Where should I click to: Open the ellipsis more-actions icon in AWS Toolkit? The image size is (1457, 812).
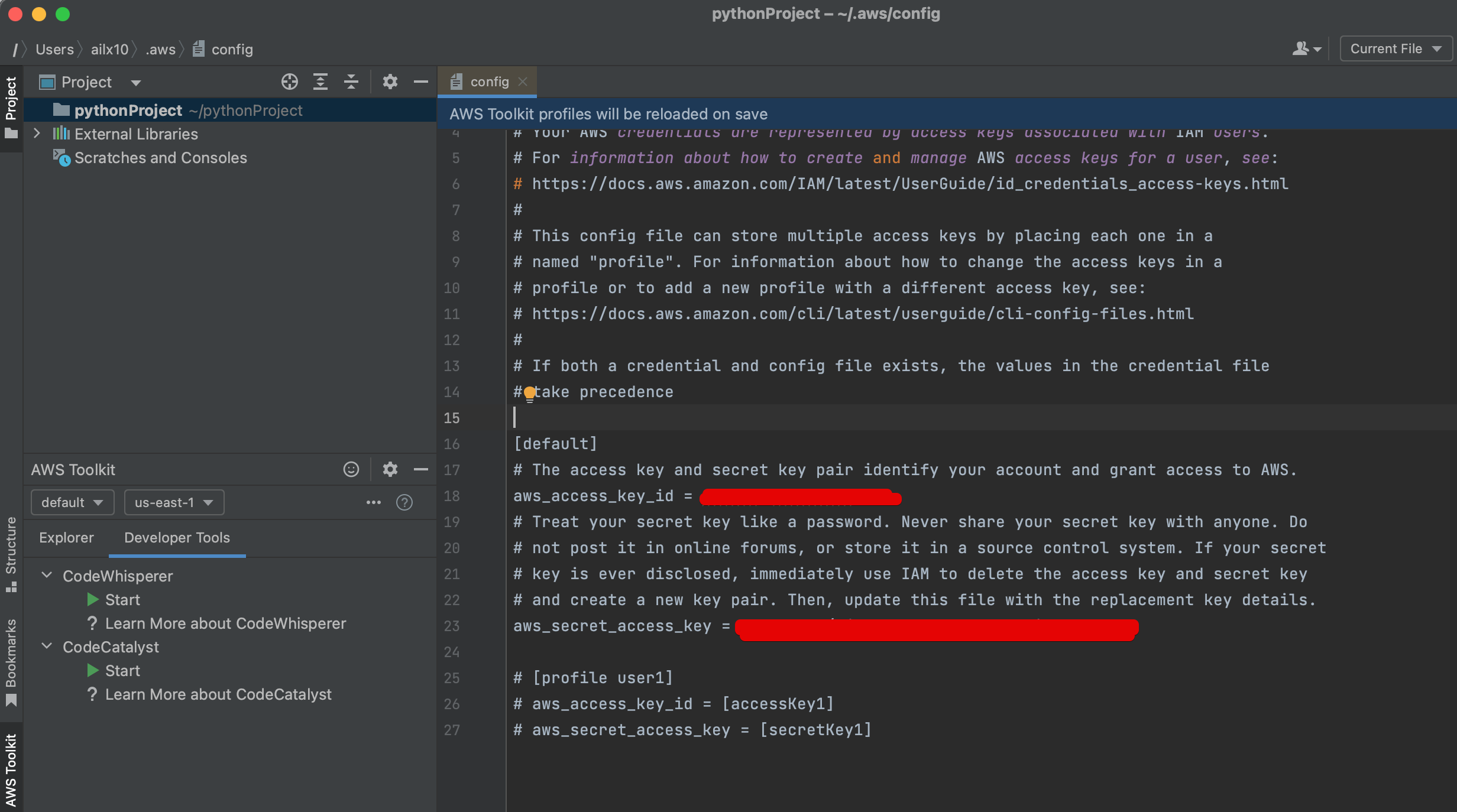click(x=373, y=502)
